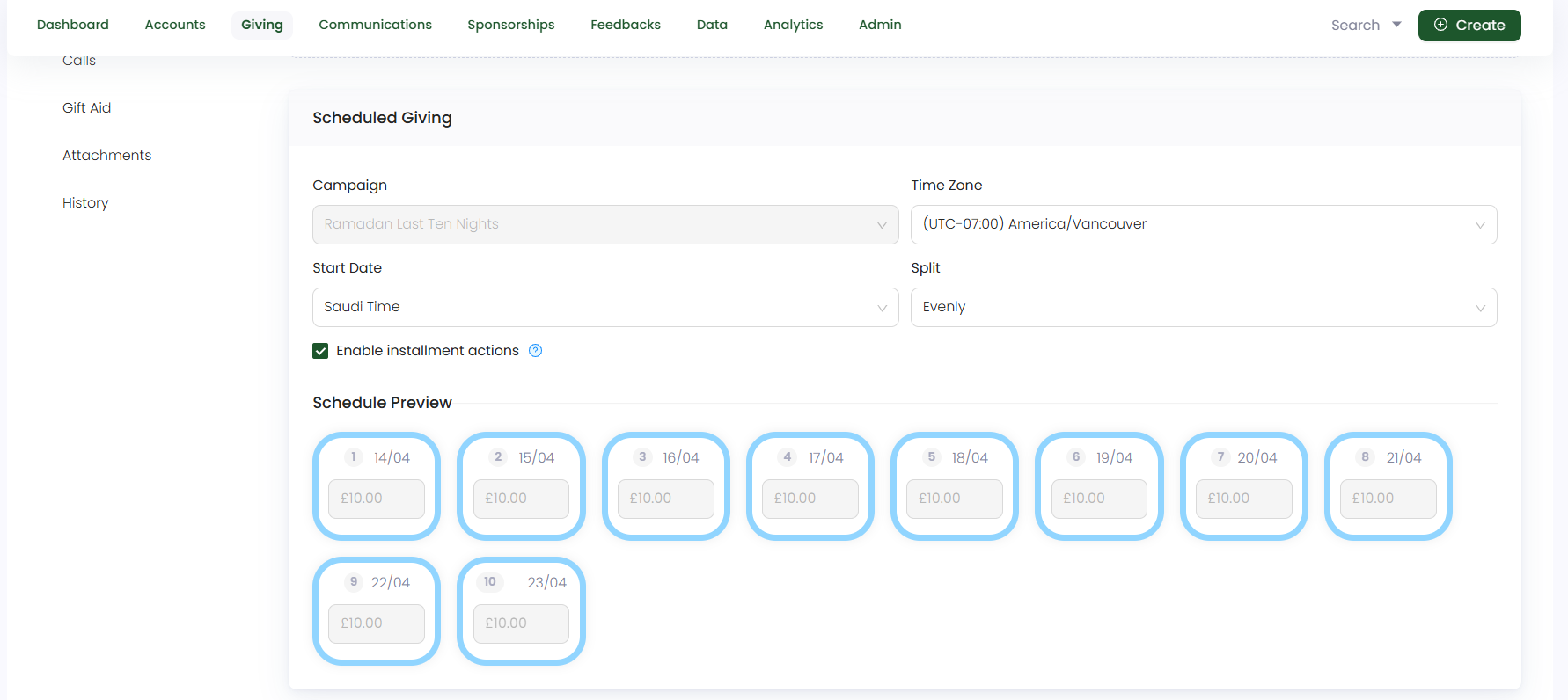Screen dimensions: 1568x700
Task: Click the Search field
Action: coord(1355,25)
